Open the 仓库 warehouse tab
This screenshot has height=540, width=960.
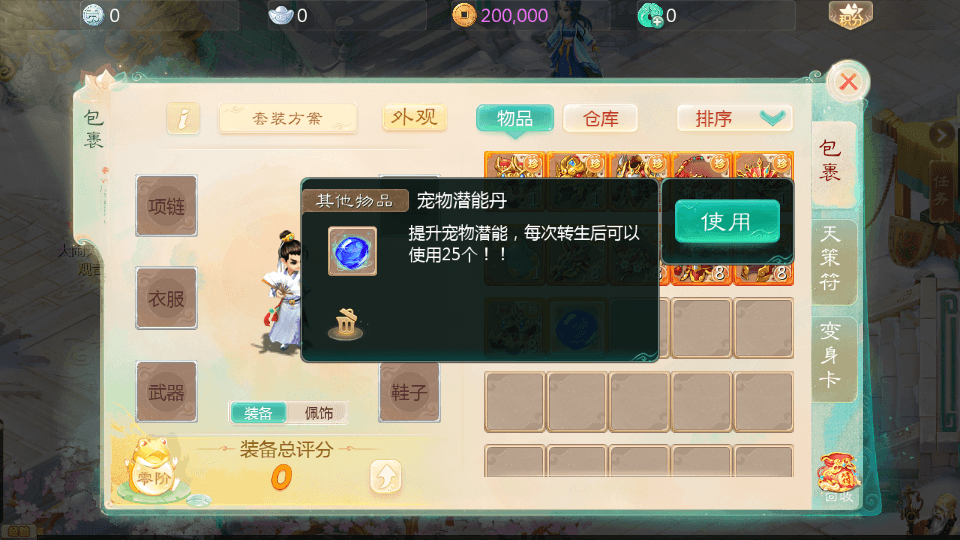pos(601,118)
